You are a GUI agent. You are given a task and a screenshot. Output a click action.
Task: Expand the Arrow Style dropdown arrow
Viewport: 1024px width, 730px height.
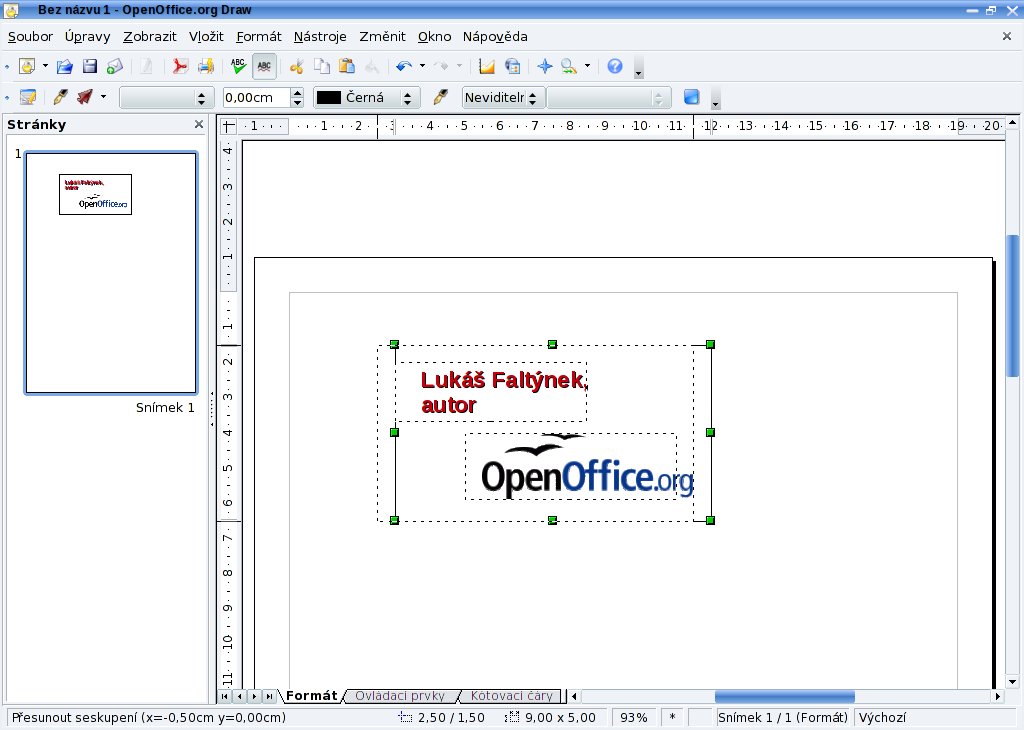click(x=103, y=97)
